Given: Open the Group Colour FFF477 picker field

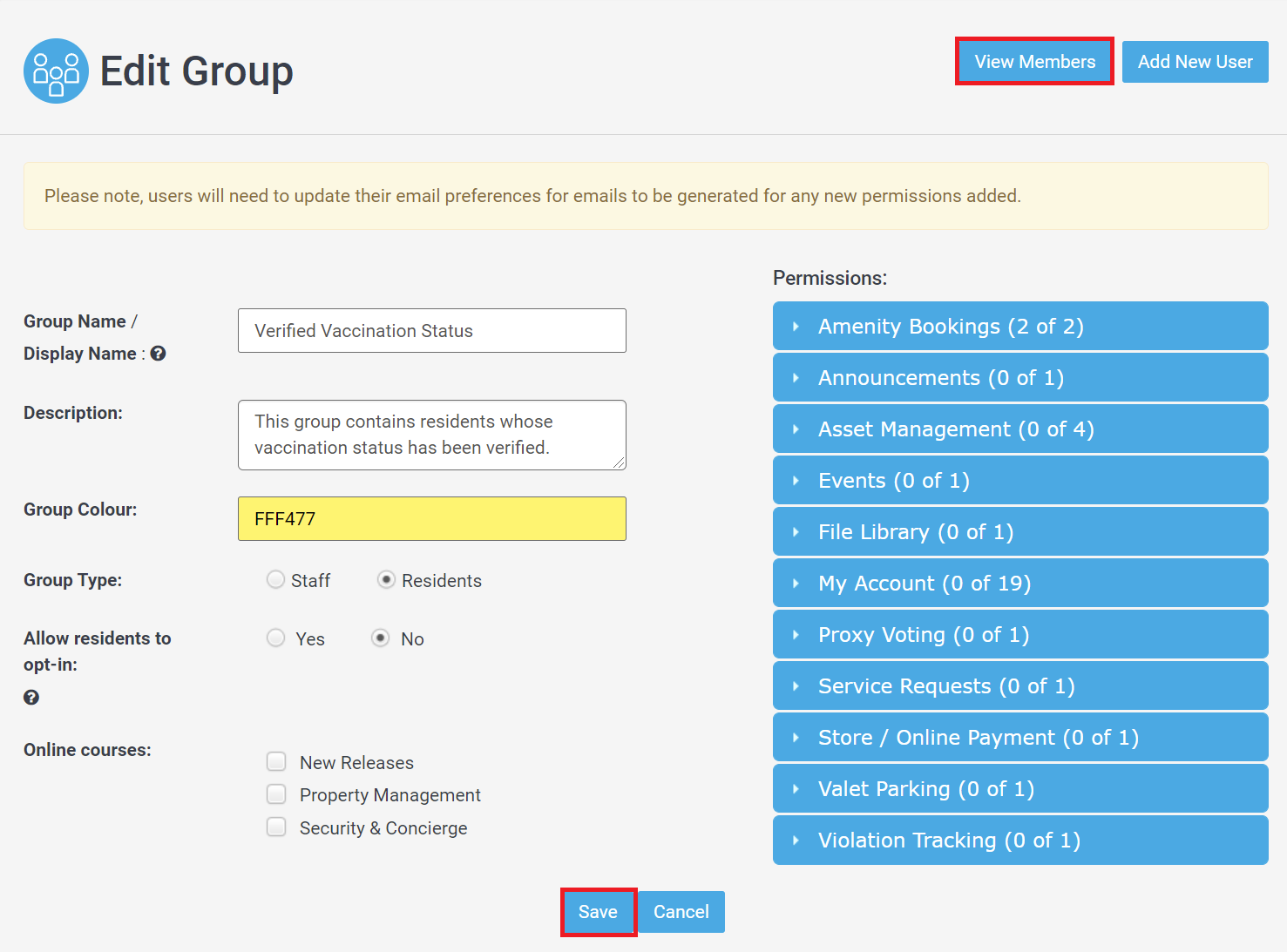Looking at the screenshot, I should (x=432, y=519).
